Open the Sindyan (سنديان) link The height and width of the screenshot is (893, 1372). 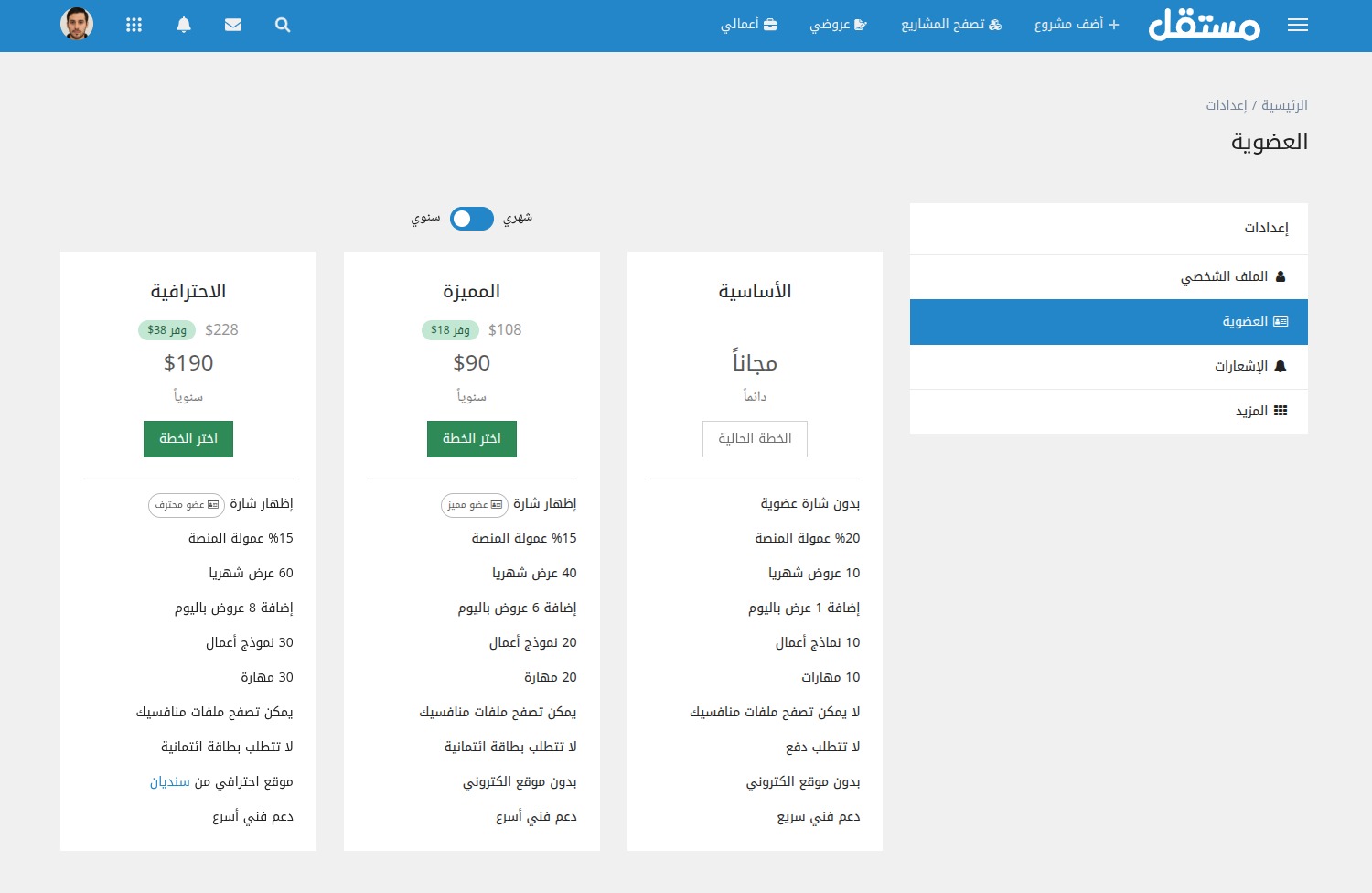170,782
